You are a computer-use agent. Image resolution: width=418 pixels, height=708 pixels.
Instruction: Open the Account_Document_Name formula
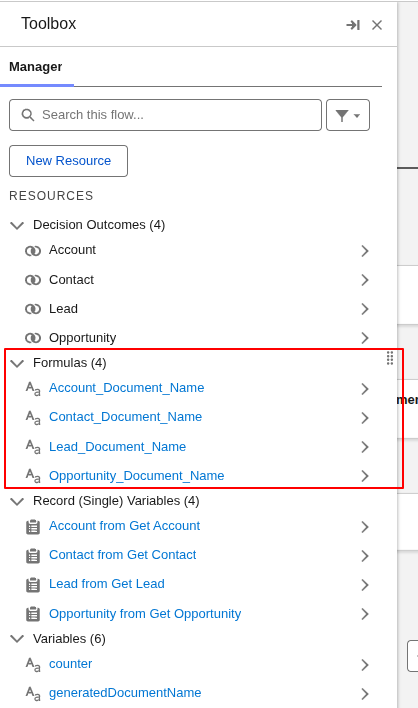point(126,388)
